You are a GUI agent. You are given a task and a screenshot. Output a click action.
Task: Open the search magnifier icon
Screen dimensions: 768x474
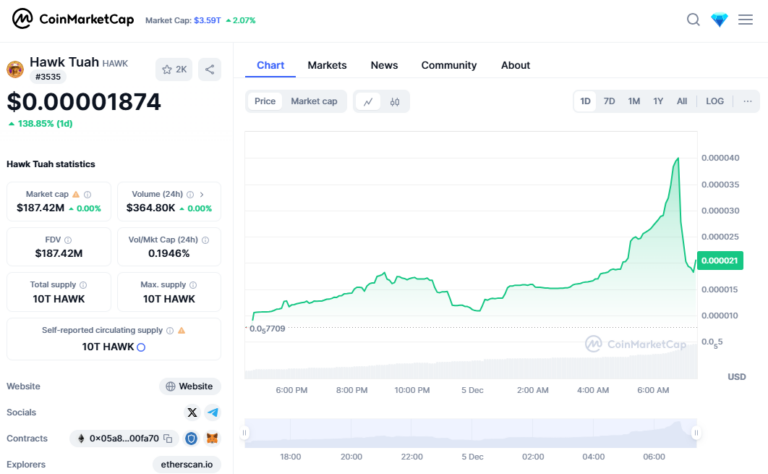tap(693, 19)
